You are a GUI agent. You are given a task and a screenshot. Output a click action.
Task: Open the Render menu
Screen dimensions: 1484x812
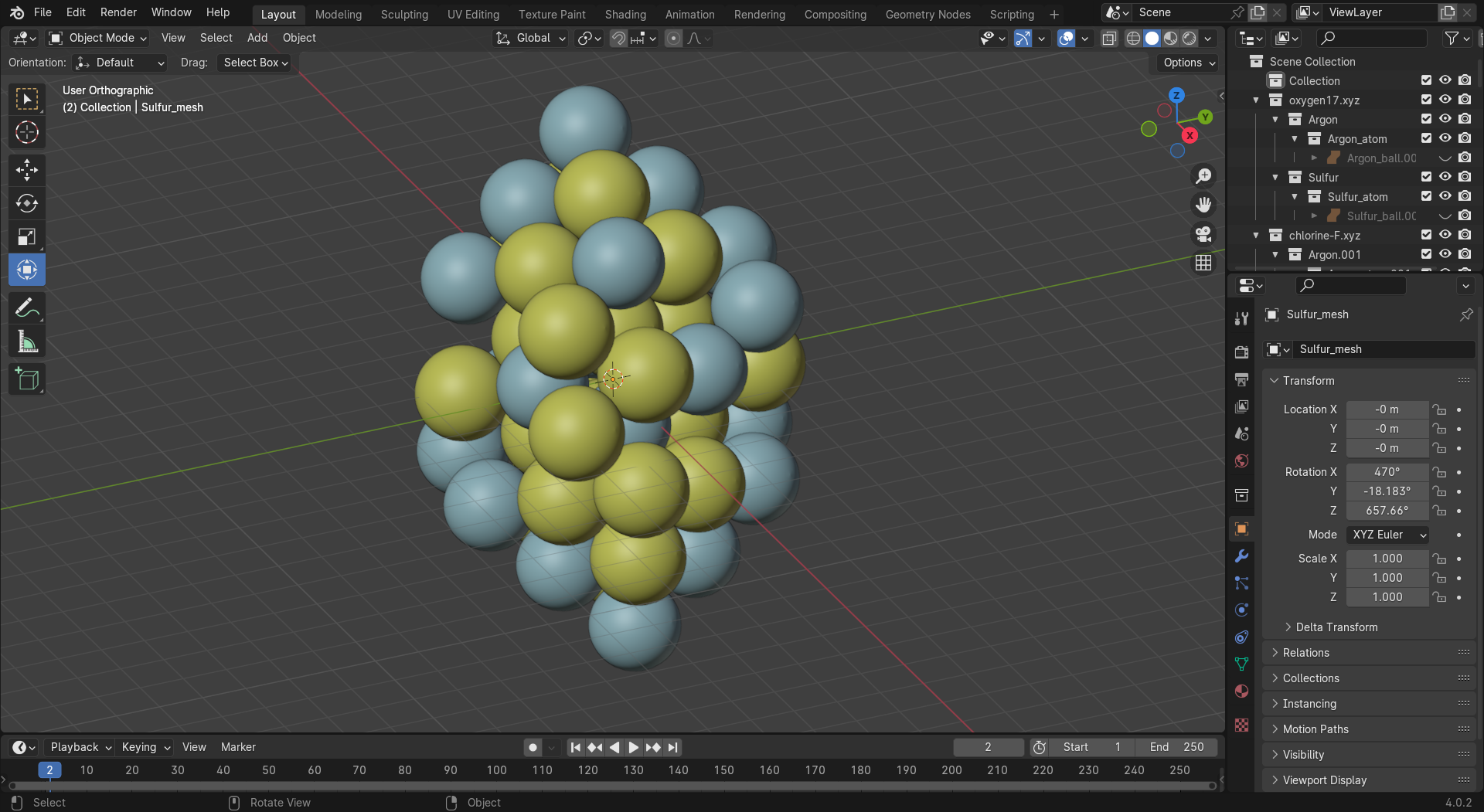coord(118,12)
